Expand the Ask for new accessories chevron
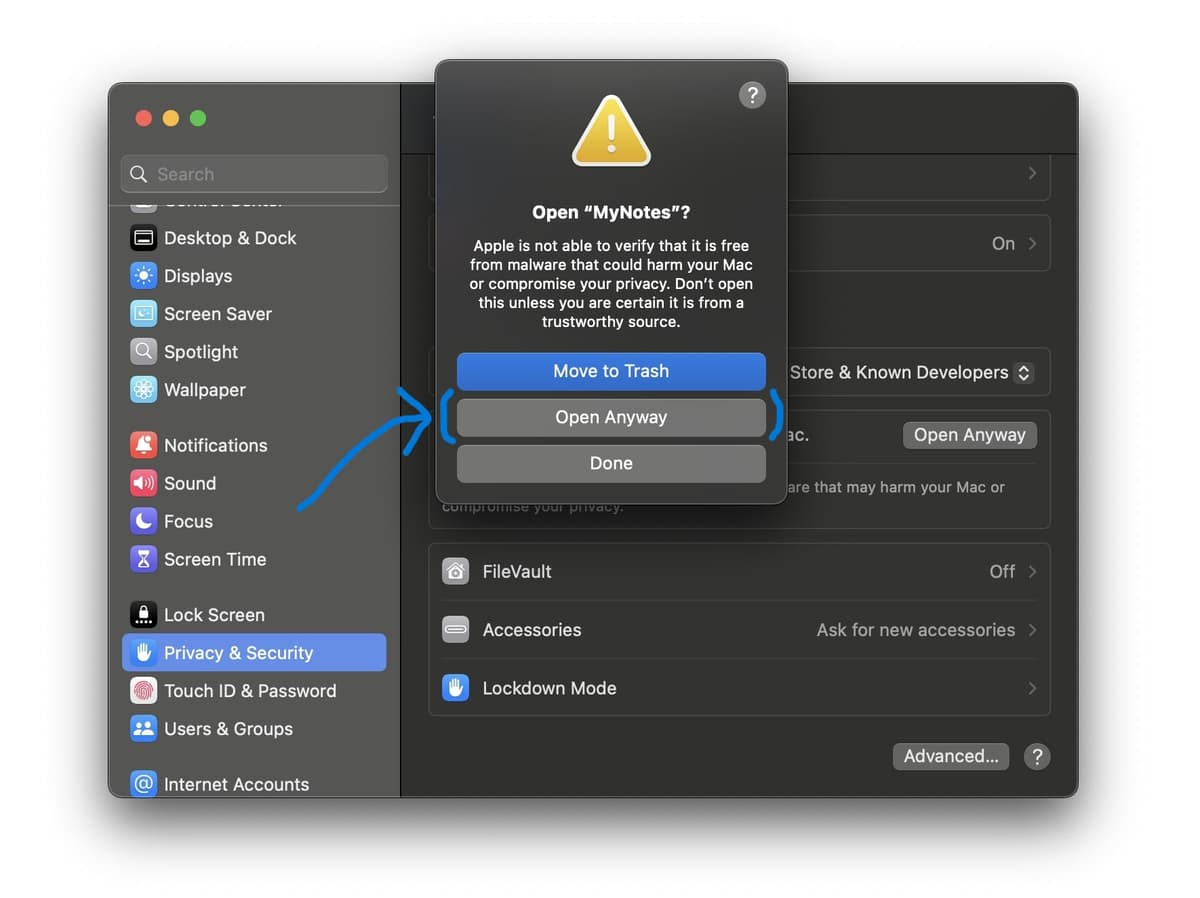Image resolution: width=1200 pixels, height=898 pixels. 1033,630
